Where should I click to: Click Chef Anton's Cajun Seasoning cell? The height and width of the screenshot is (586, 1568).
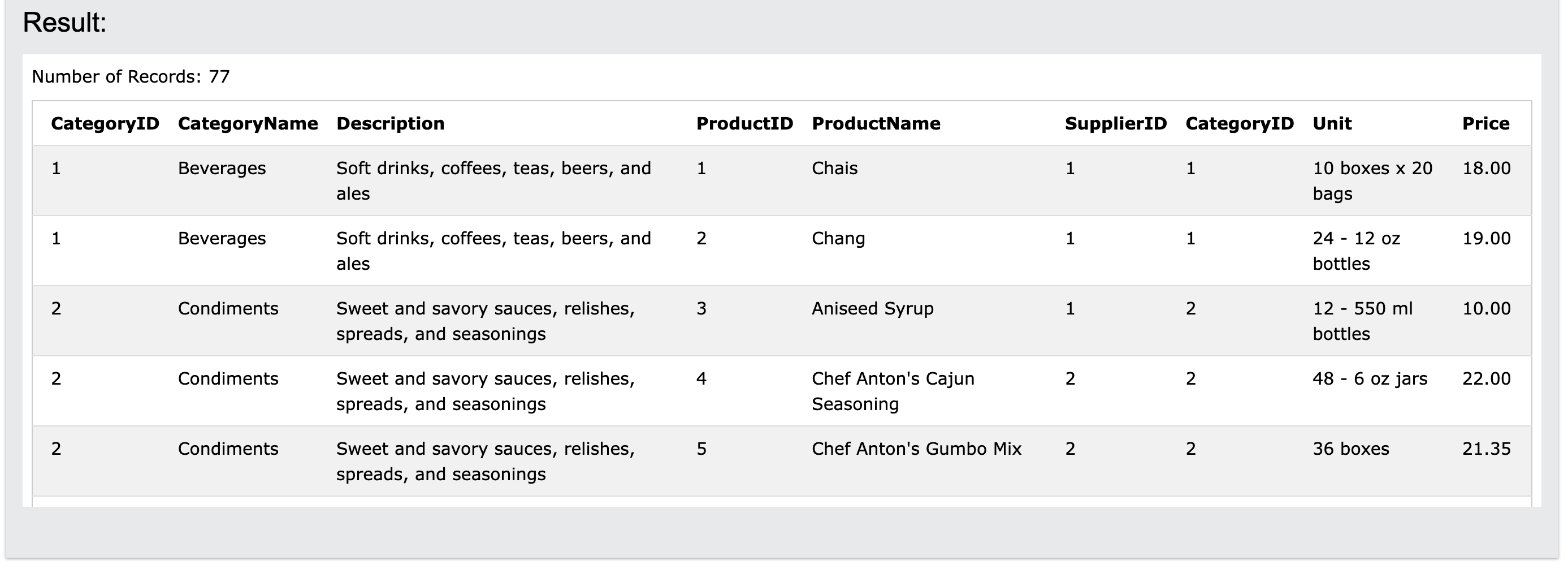pos(893,391)
